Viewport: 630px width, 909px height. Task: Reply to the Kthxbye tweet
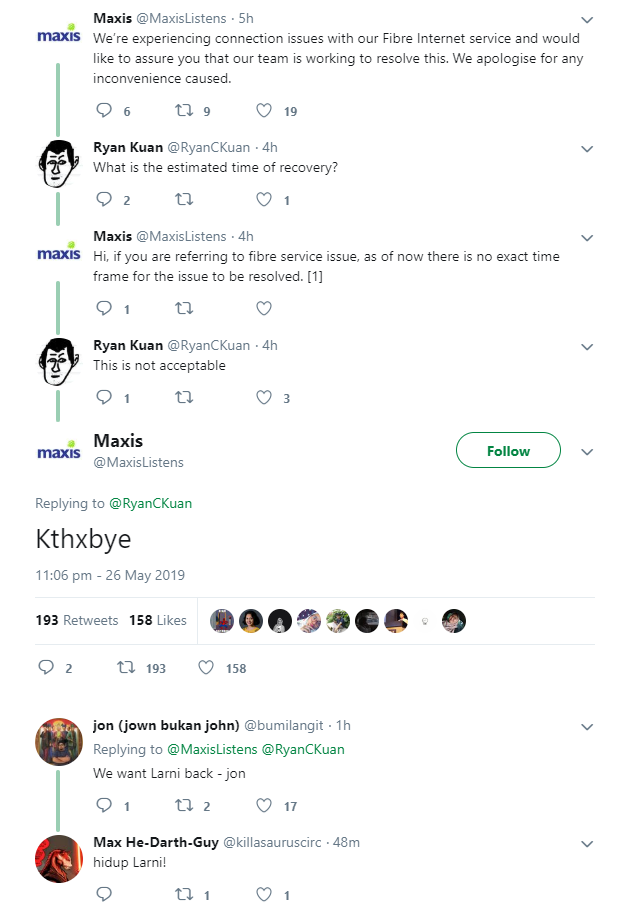click(x=46, y=667)
